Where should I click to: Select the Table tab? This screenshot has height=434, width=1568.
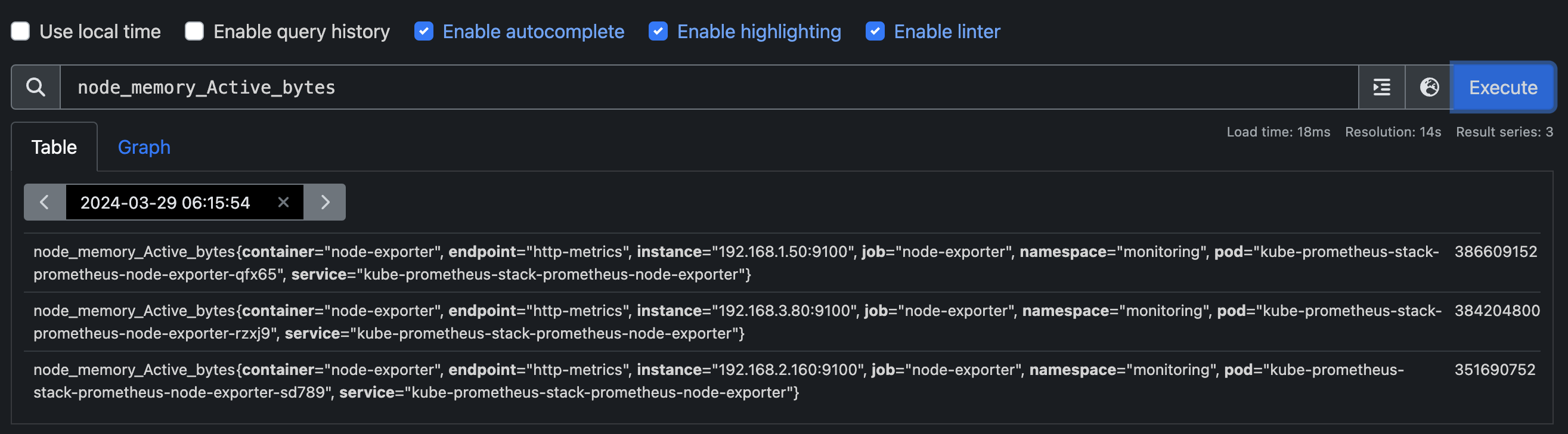click(x=54, y=147)
